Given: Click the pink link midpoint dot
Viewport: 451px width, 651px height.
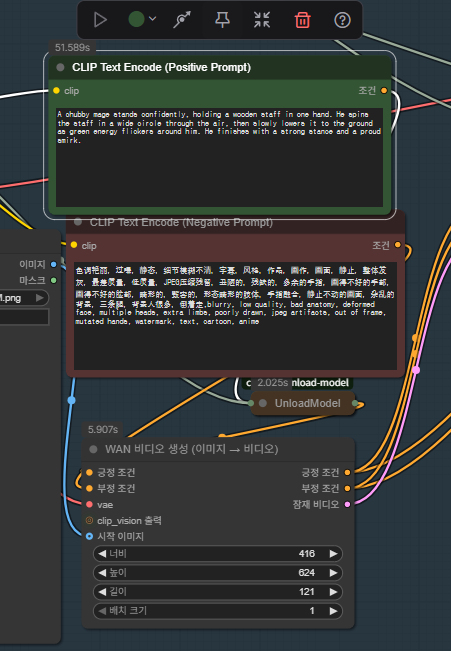Looking at the screenshot, I should pyautogui.click(x=416, y=370).
